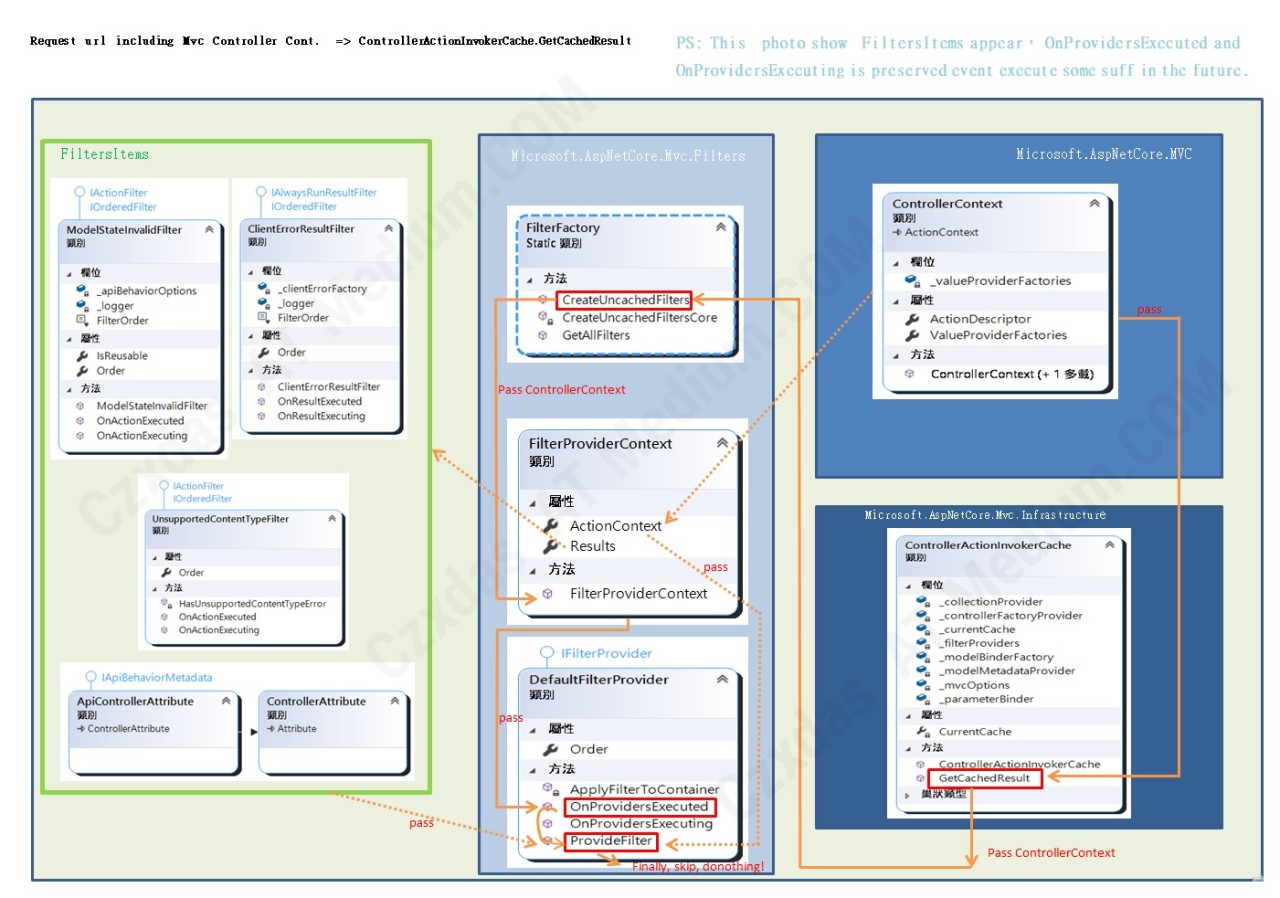Click the IFilterProvider interface lollipop icon
The width and height of the screenshot is (1280, 898).
(546, 653)
